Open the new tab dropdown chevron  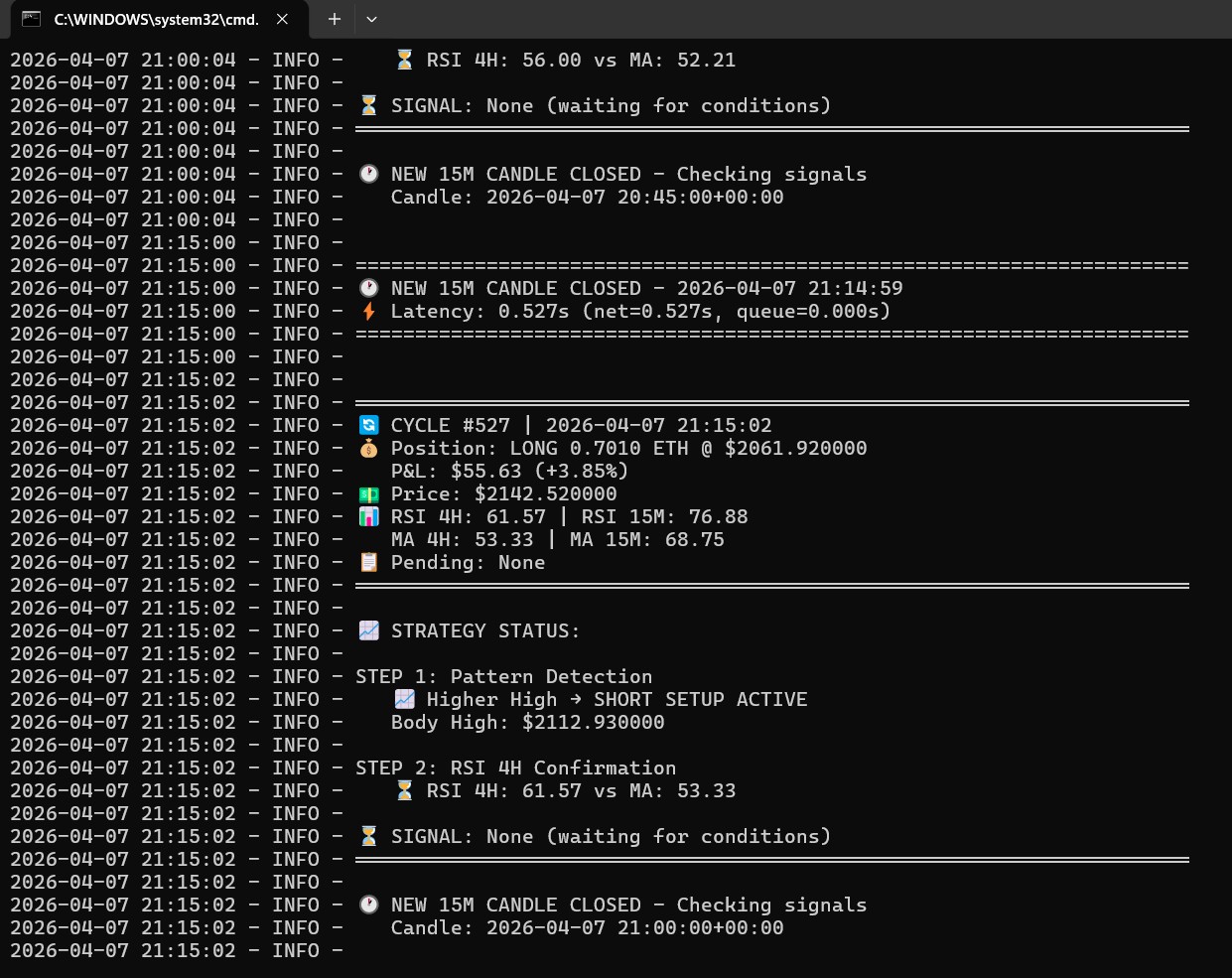pyautogui.click(x=372, y=19)
